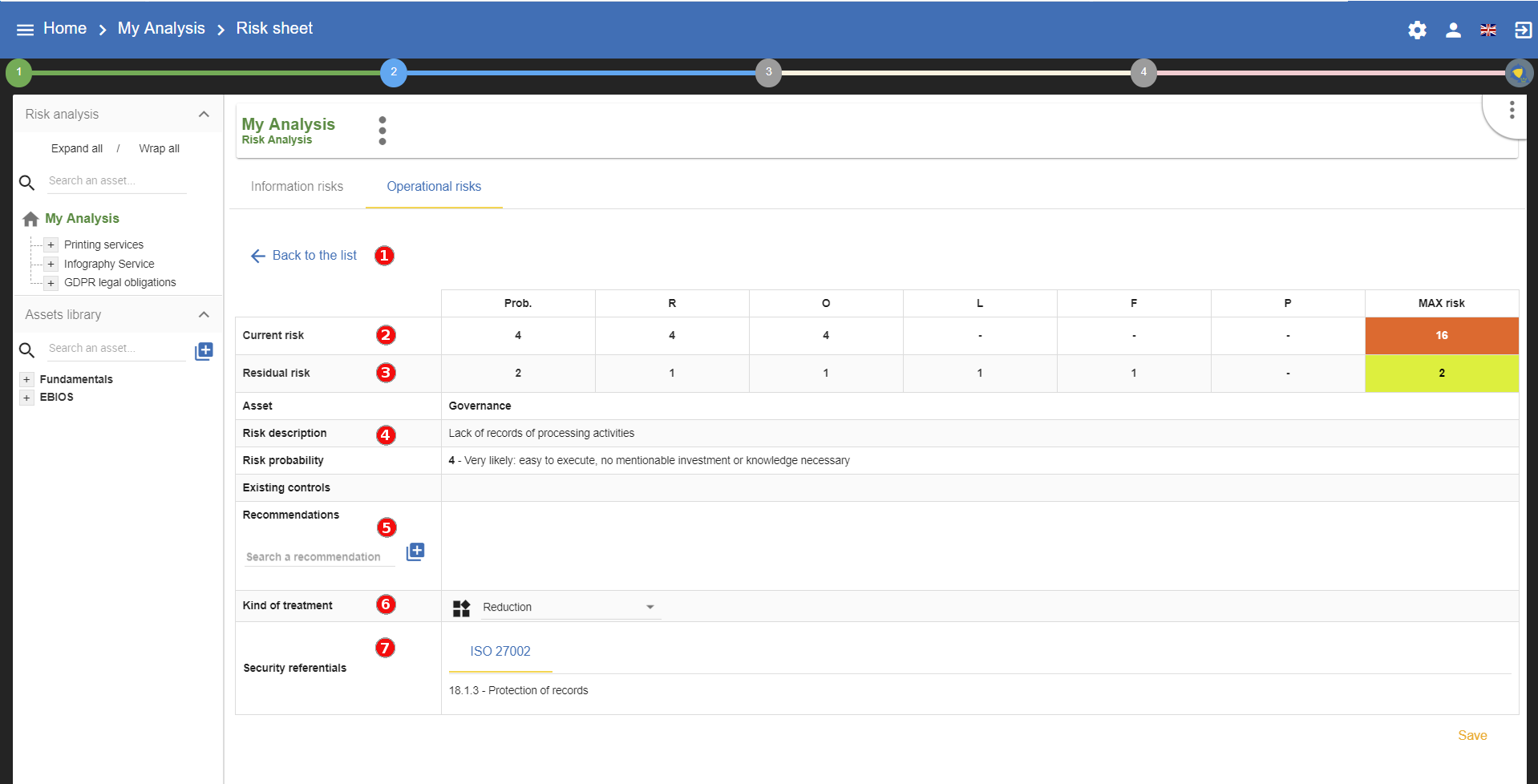This screenshot has height=784, width=1538.
Task: Open the Kind of treatment dropdown
Action: click(x=571, y=608)
